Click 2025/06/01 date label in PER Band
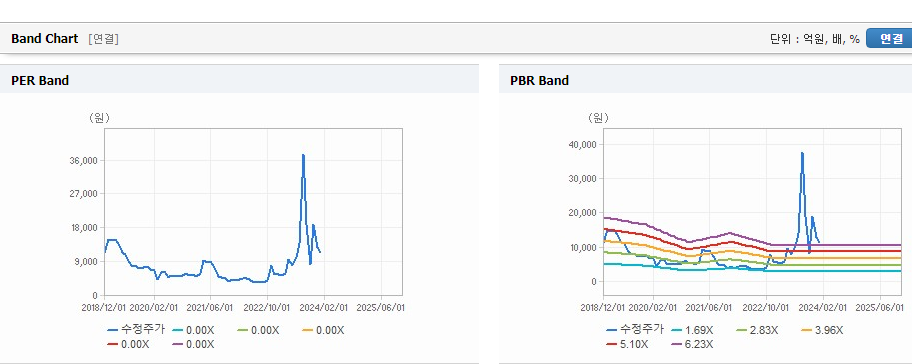912x364 pixels. pos(381,308)
